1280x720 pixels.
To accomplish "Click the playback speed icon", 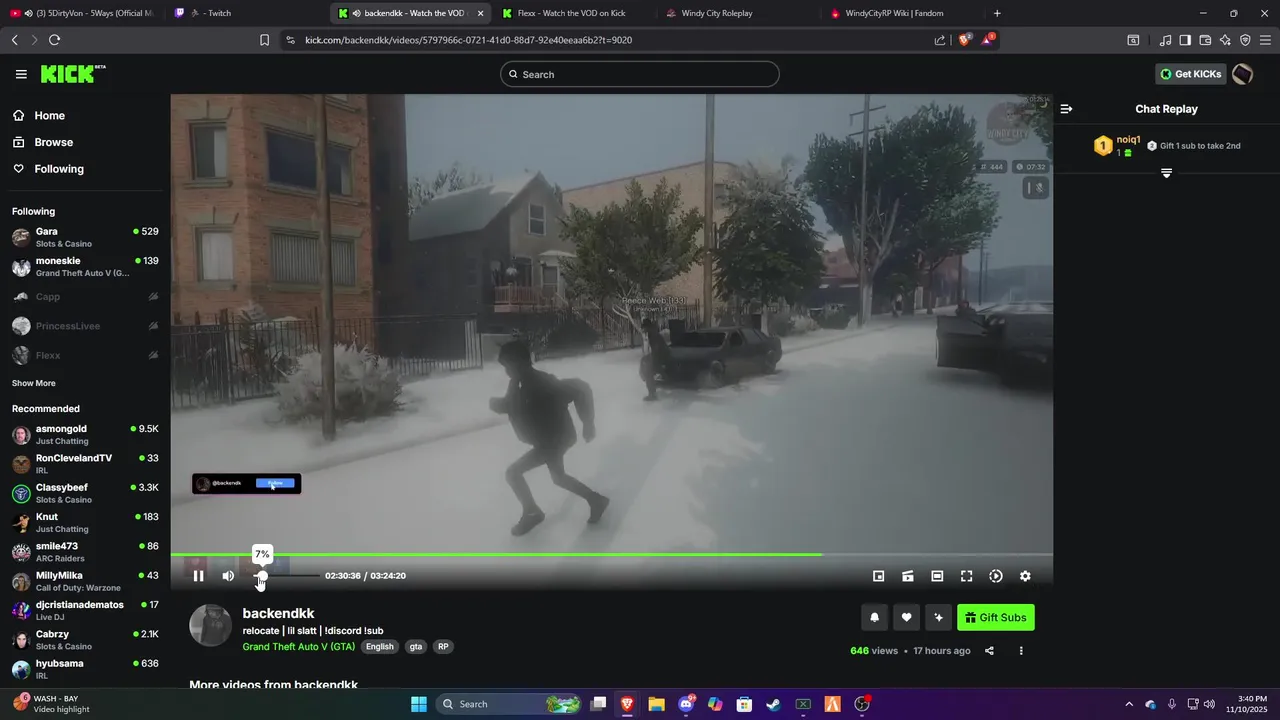I will pyautogui.click(x=996, y=576).
